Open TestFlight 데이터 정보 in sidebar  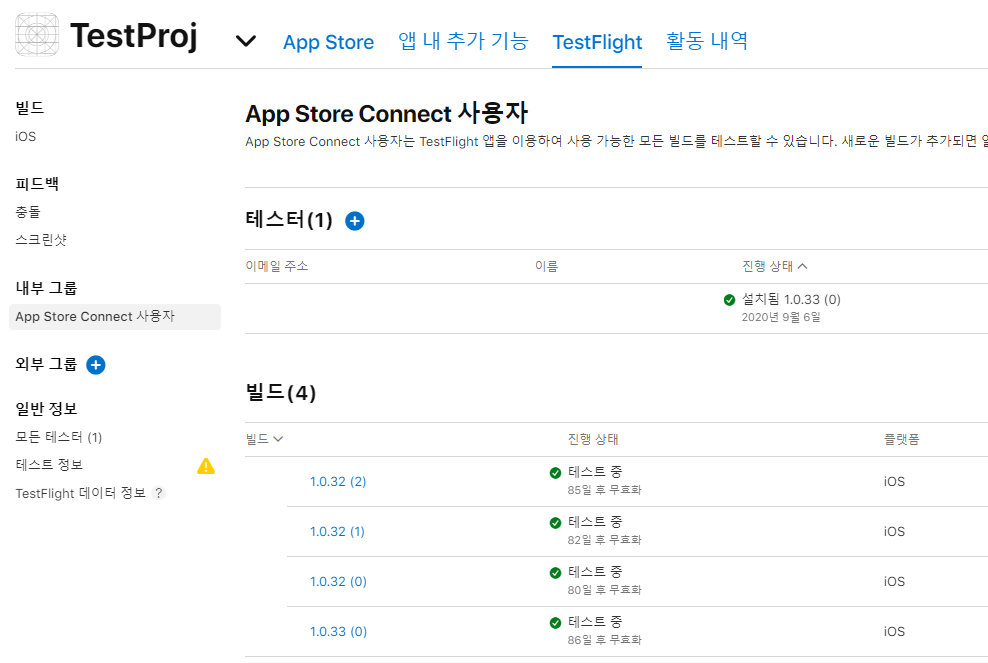point(80,493)
